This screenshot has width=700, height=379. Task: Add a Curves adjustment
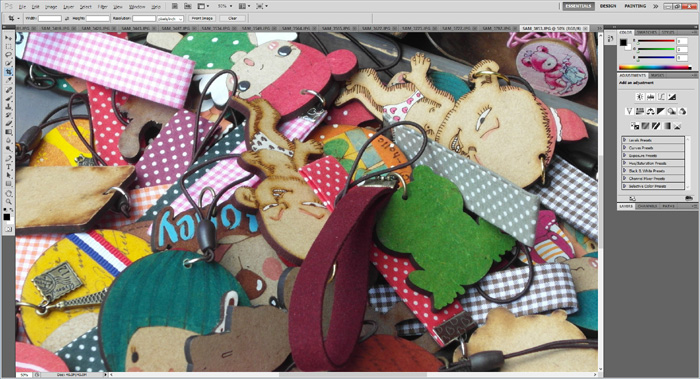[661, 96]
